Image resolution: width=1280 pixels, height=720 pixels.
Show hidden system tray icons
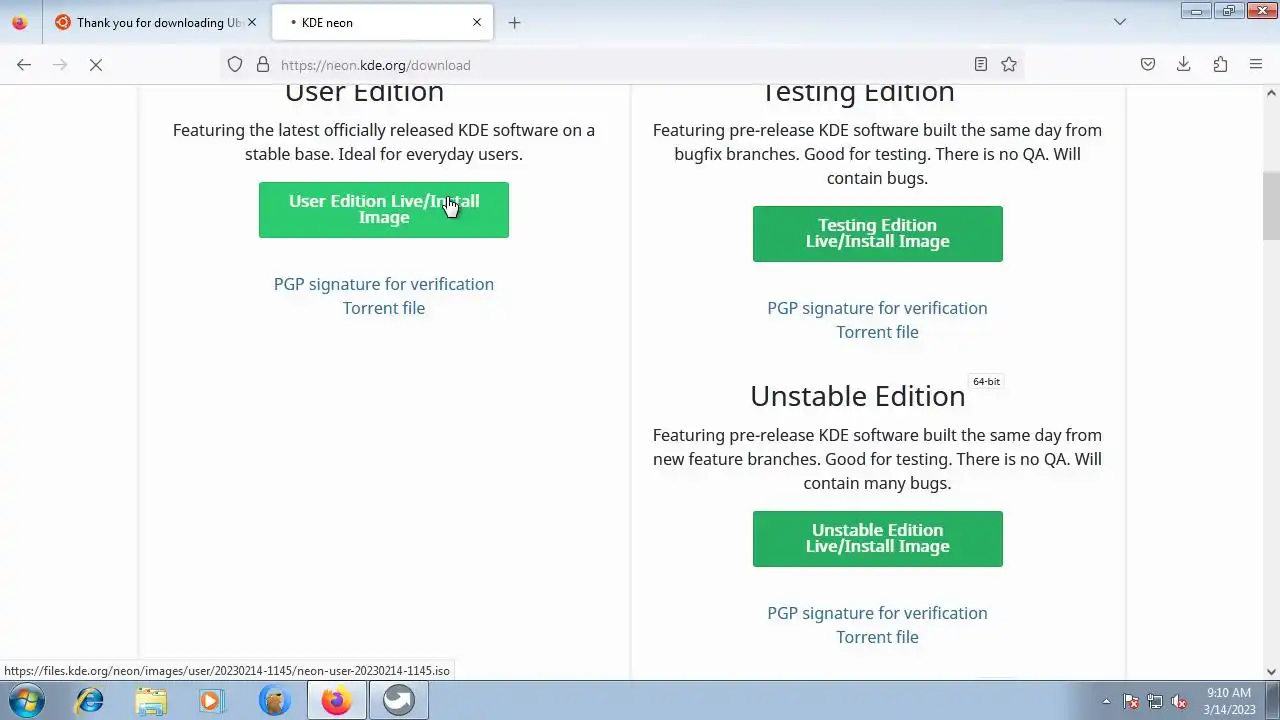(x=1106, y=701)
